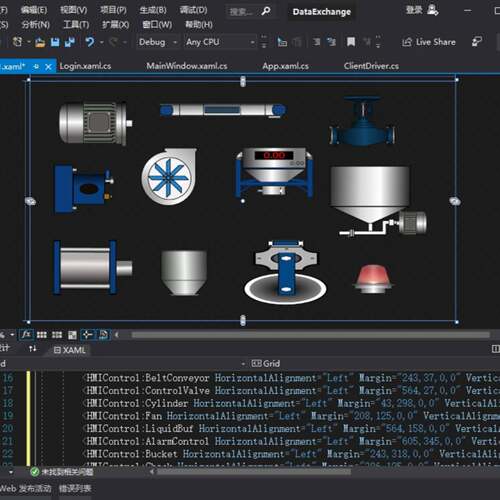Click the new project toolbar icon
Viewport: 500px width, 500px height.
(17, 42)
